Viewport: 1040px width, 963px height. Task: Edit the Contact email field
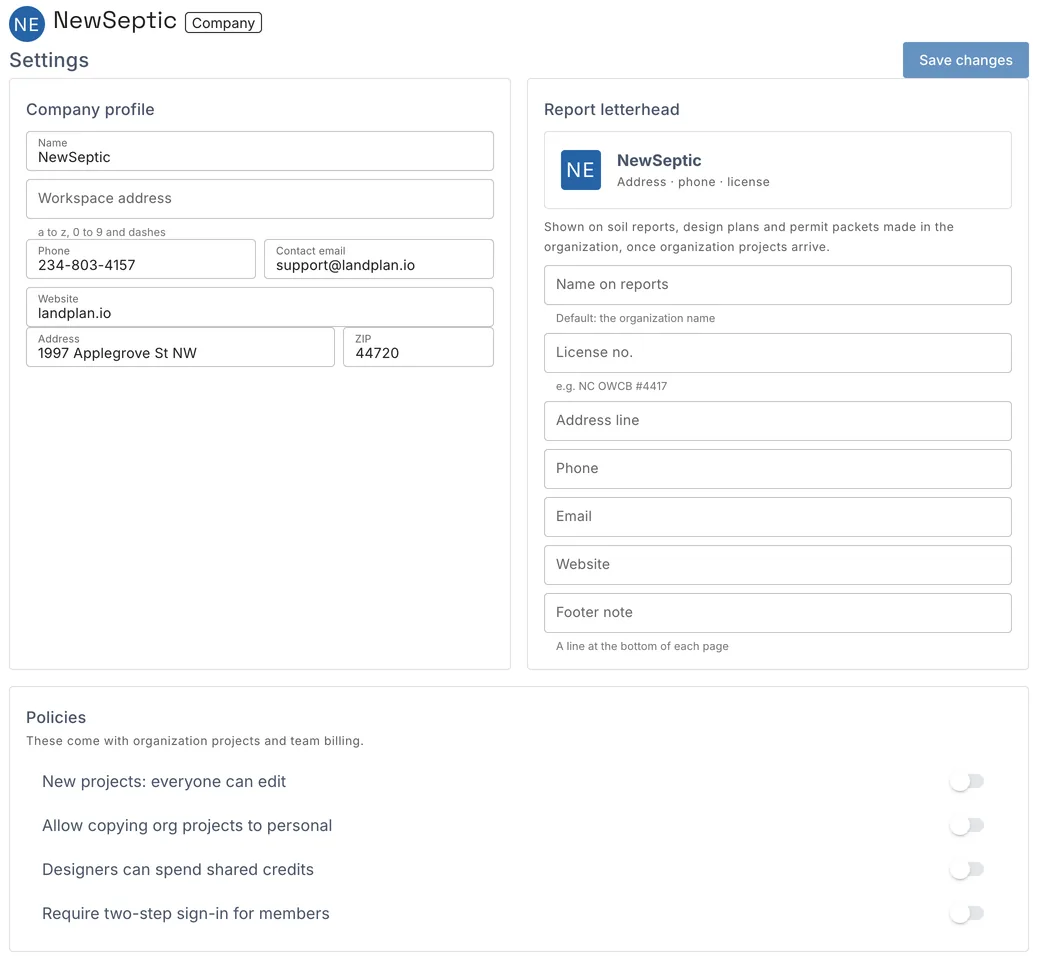pyautogui.click(x=379, y=259)
